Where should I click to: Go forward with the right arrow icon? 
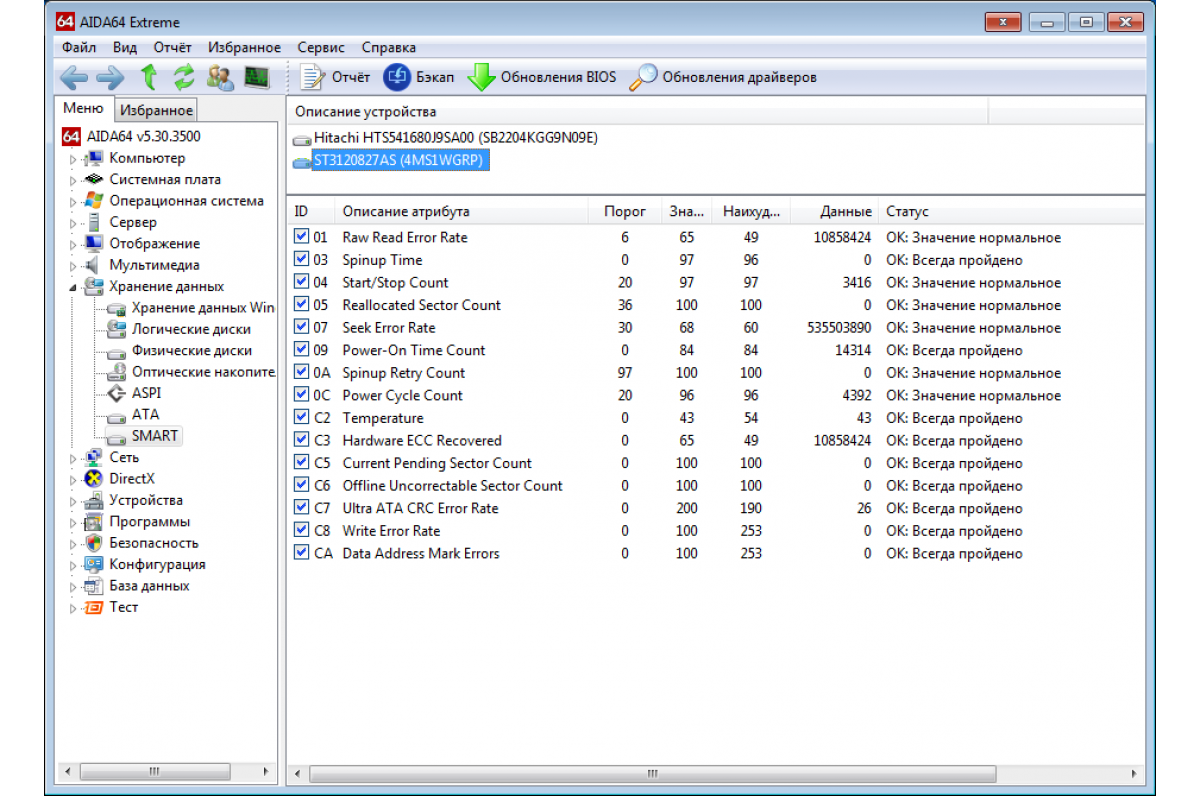click(110, 77)
